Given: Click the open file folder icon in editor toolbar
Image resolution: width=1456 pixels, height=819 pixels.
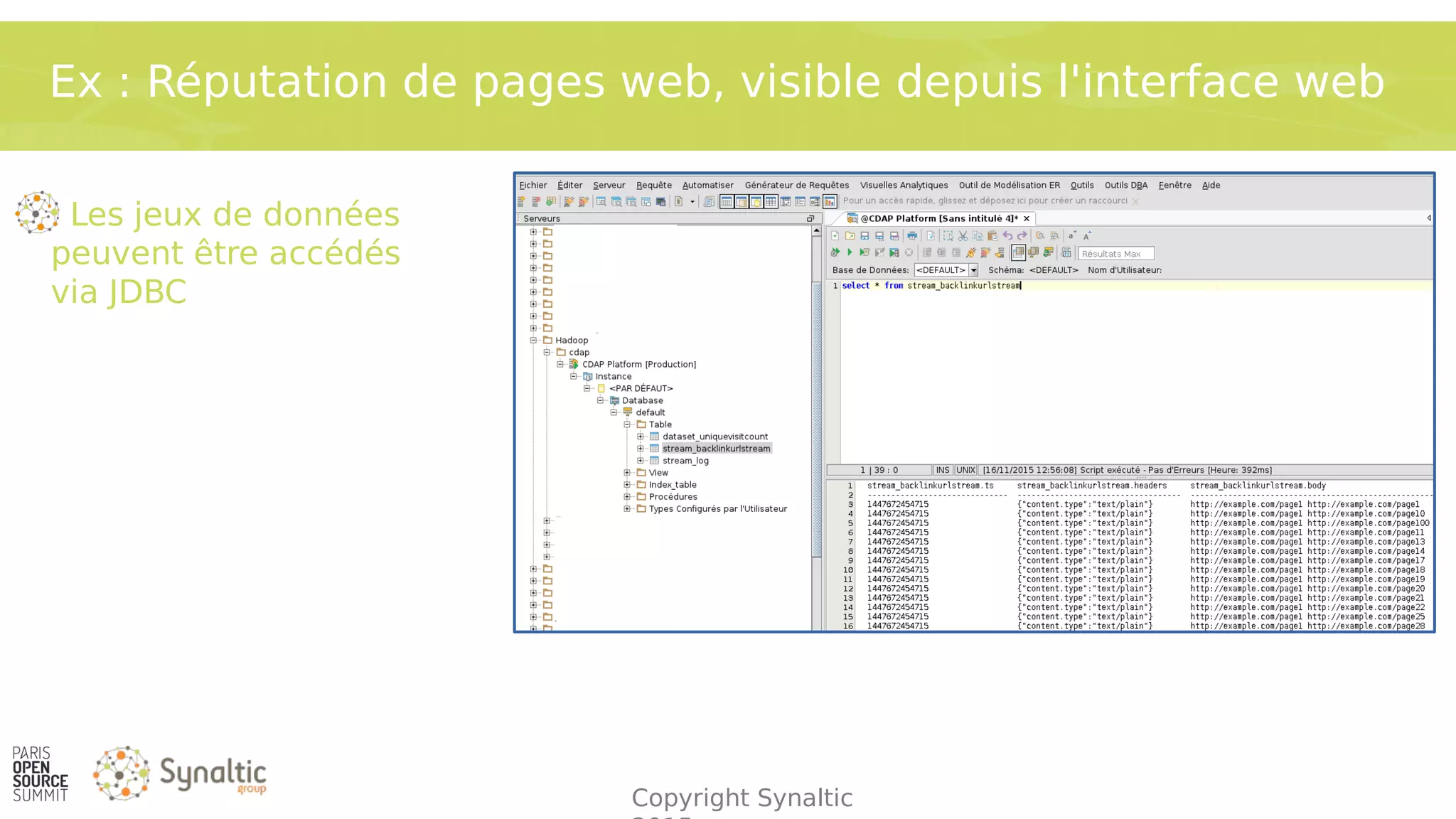Looking at the screenshot, I should pos(850,236).
